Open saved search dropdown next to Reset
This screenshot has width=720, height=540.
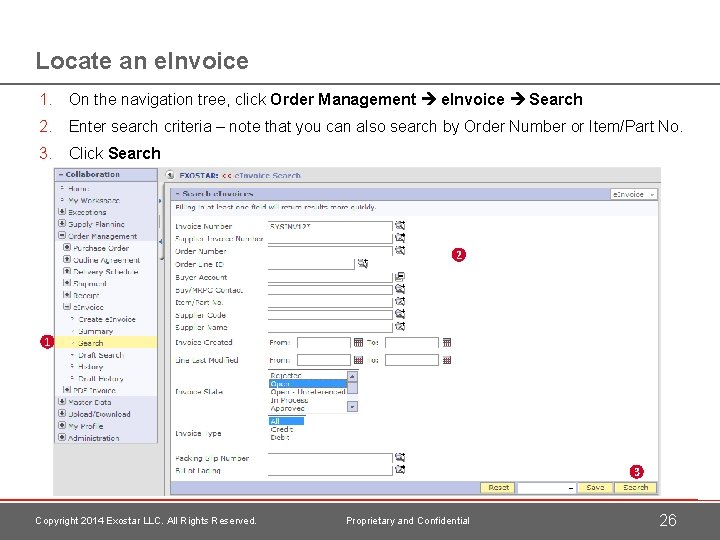[547, 488]
